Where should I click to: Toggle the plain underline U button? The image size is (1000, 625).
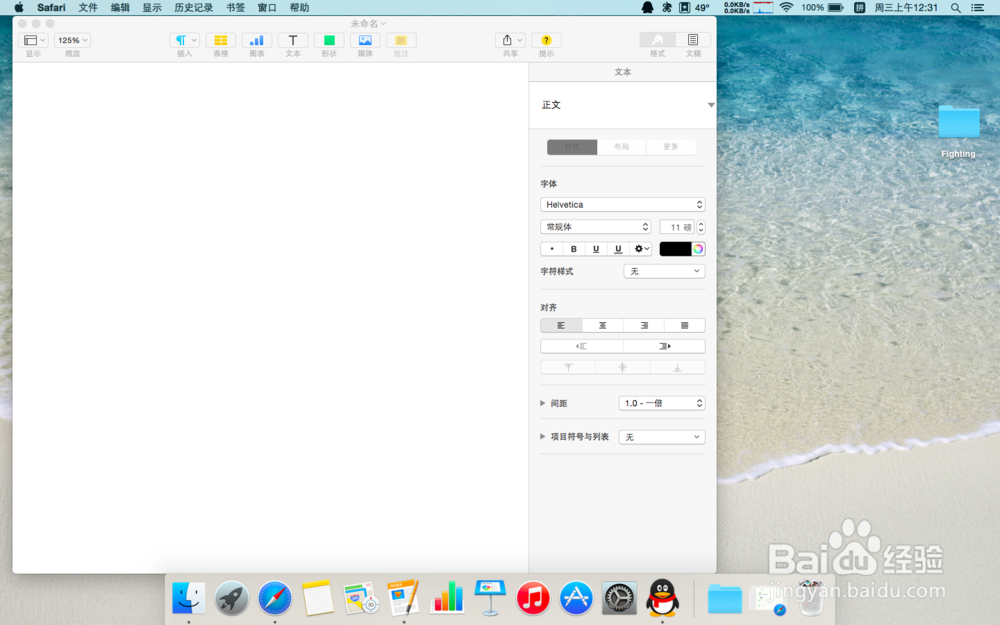point(596,249)
